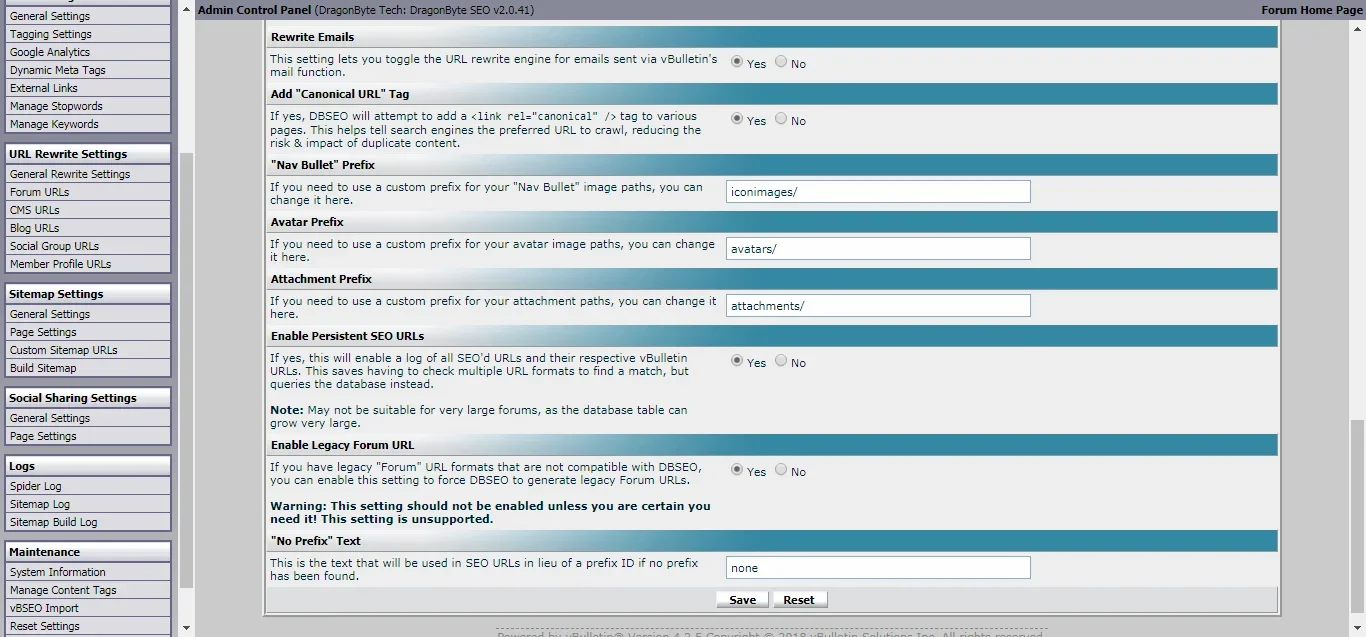Click the sidebar scroll down arrow

(185, 628)
